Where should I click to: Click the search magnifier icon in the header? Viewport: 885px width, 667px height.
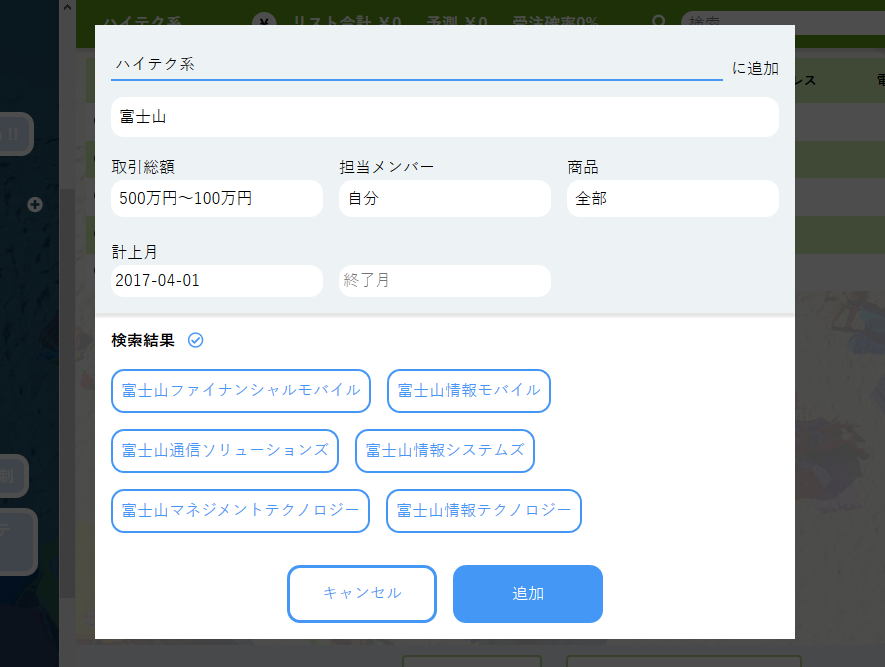pyautogui.click(x=658, y=21)
